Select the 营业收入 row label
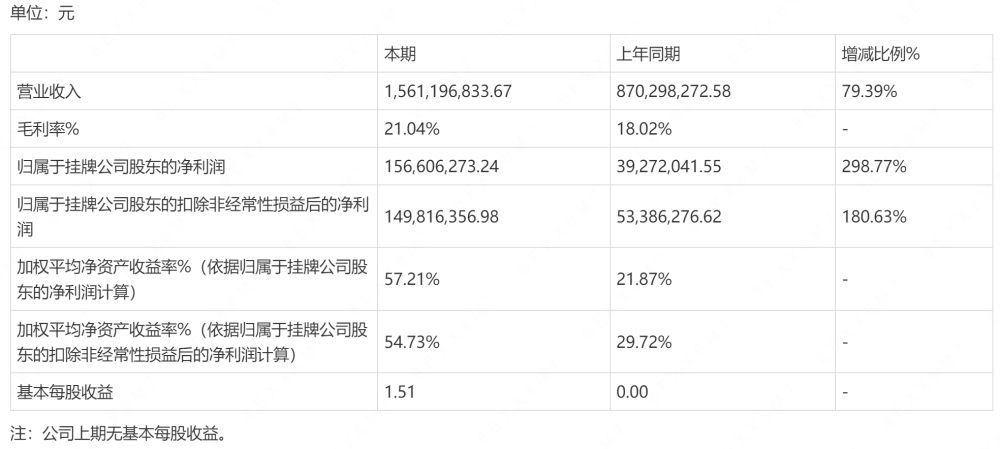Image resolution: width=1000 pixels, height=449 pixels. 50,91
